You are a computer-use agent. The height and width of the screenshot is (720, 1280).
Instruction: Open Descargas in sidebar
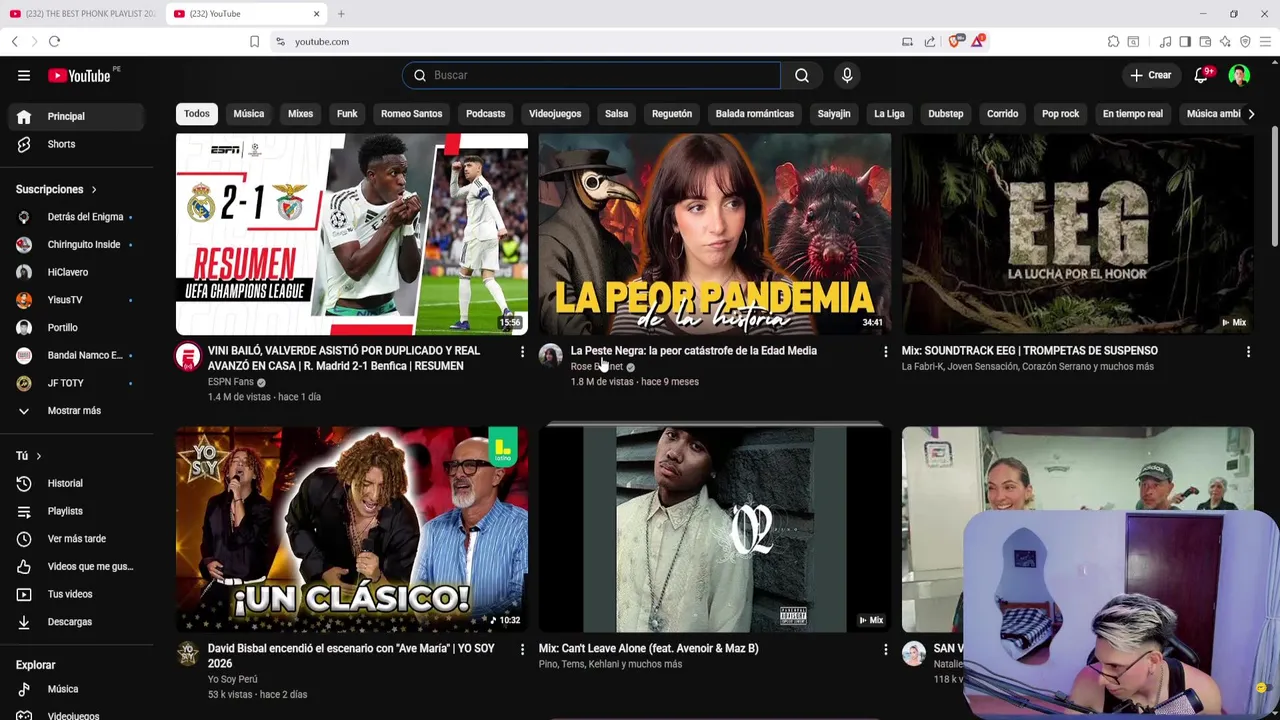pos(70,622)
